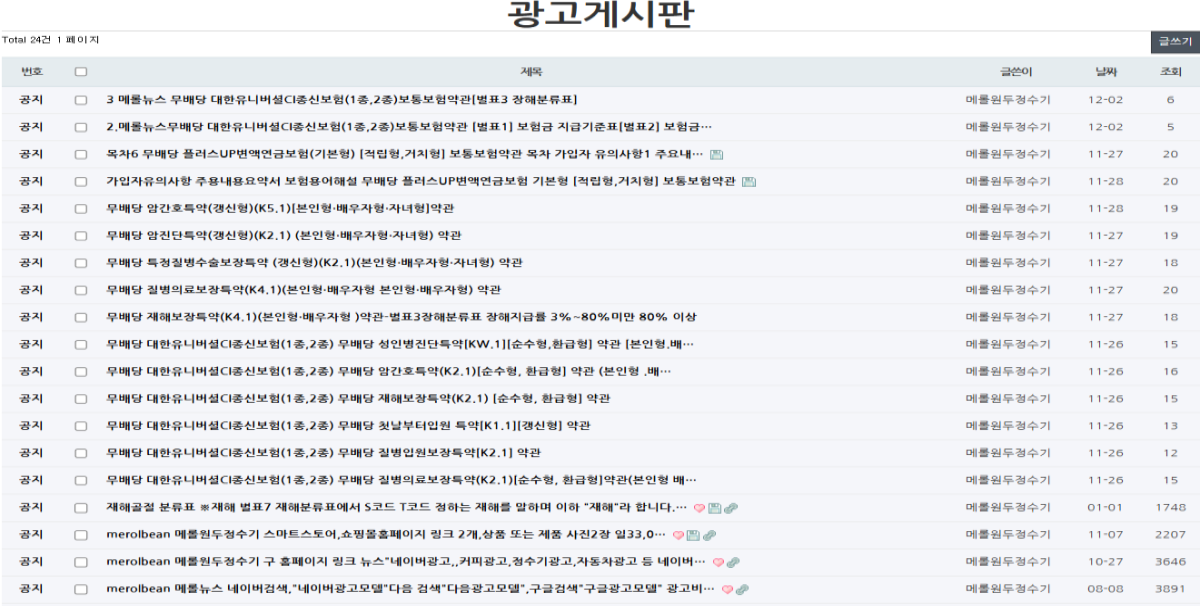Click the heart icon on the 스마트스토어 post
The height and width of the screenshot is (606, 1200).
(678, 535)
